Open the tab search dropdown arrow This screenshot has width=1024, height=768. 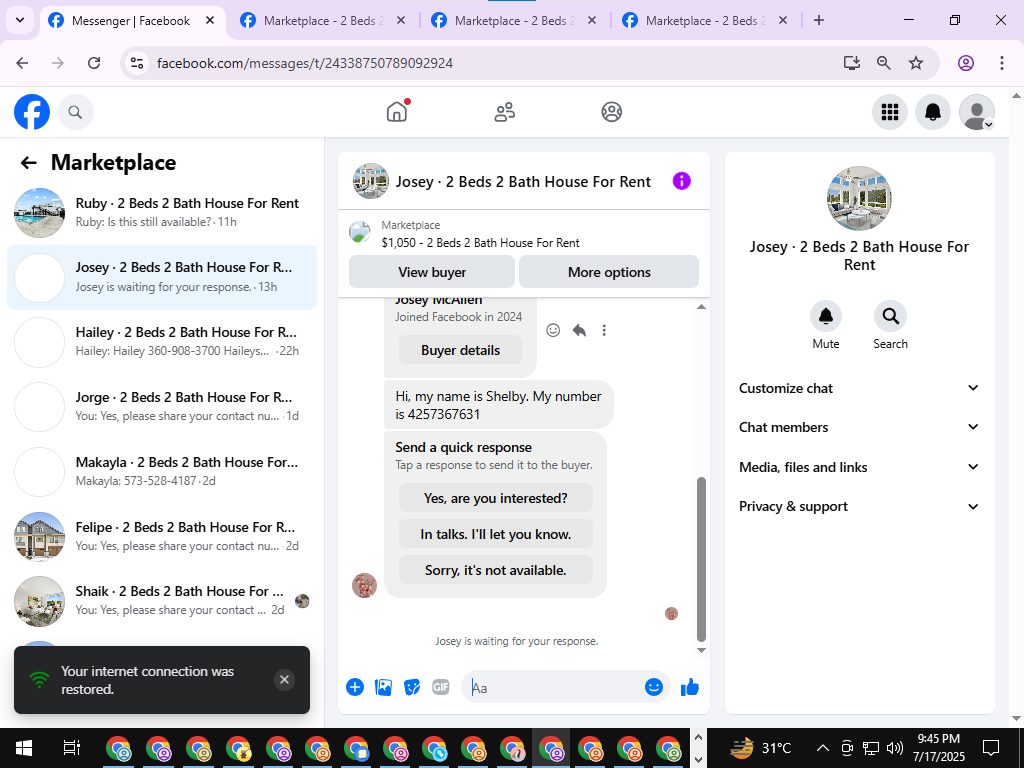(x=20, y=20)
